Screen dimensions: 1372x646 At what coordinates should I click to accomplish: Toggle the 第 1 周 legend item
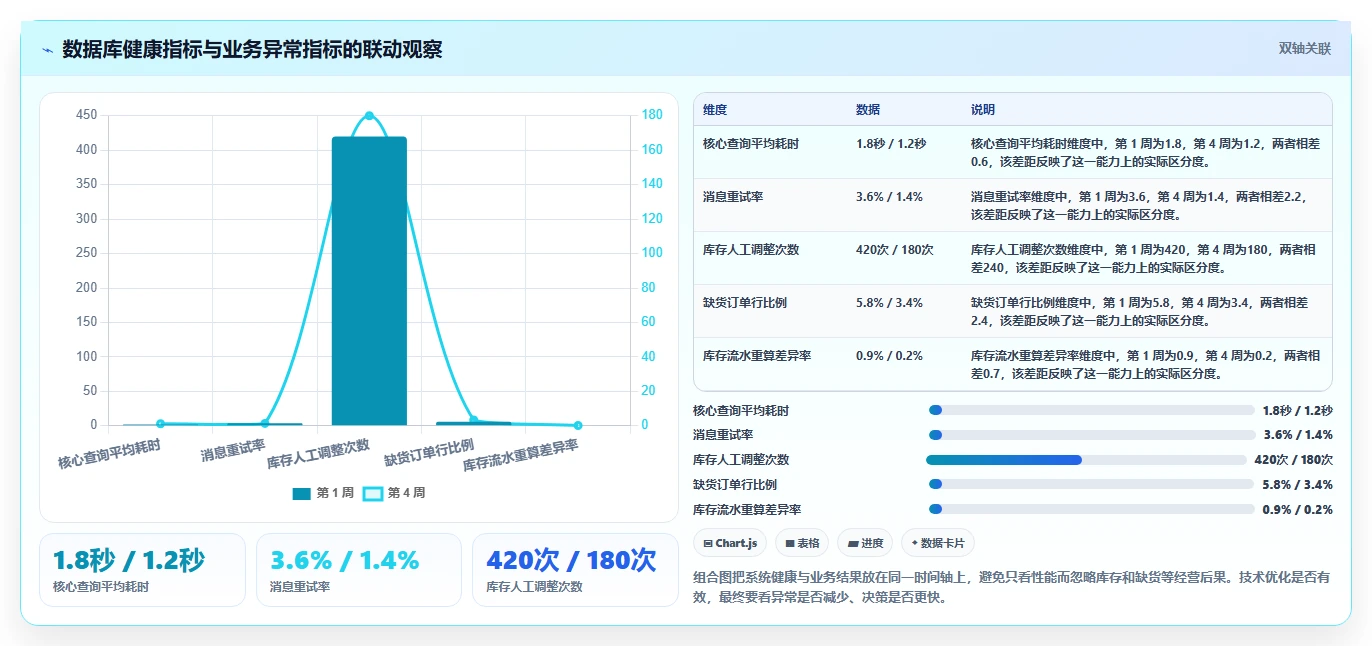point(323,493)
